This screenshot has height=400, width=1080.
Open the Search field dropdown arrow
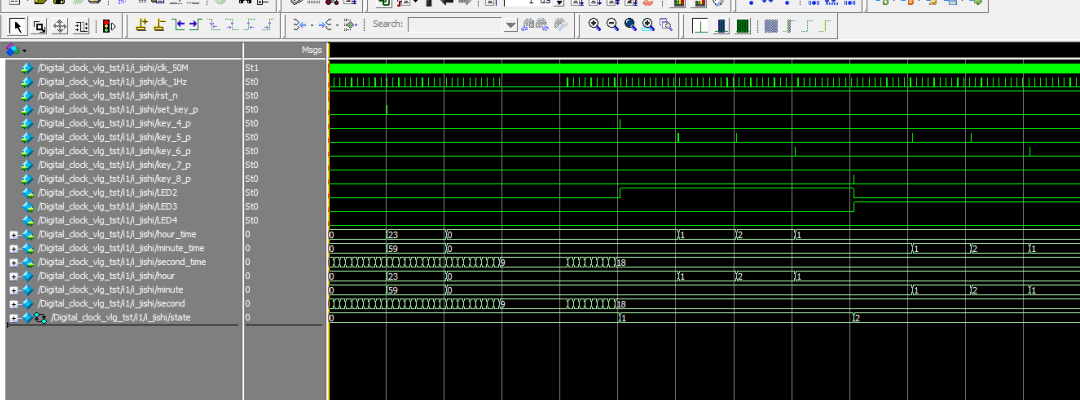click(511, 25)
